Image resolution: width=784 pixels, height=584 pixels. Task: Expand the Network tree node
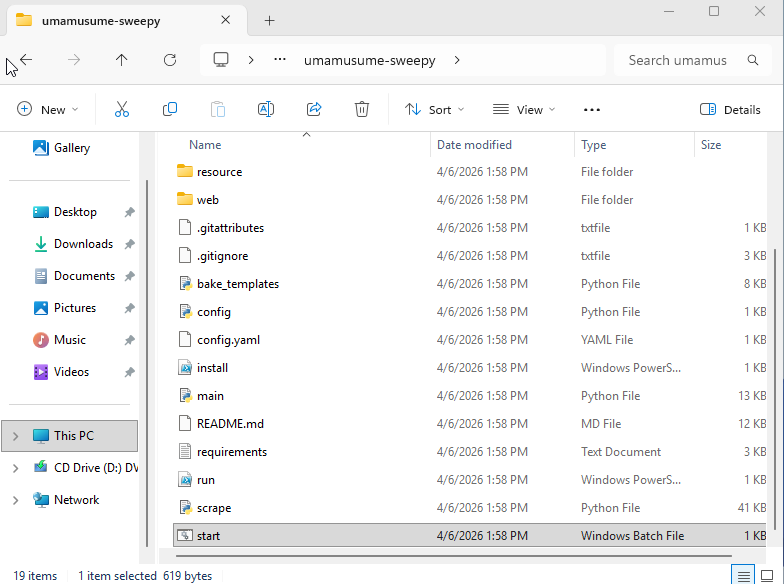[16, 500]
